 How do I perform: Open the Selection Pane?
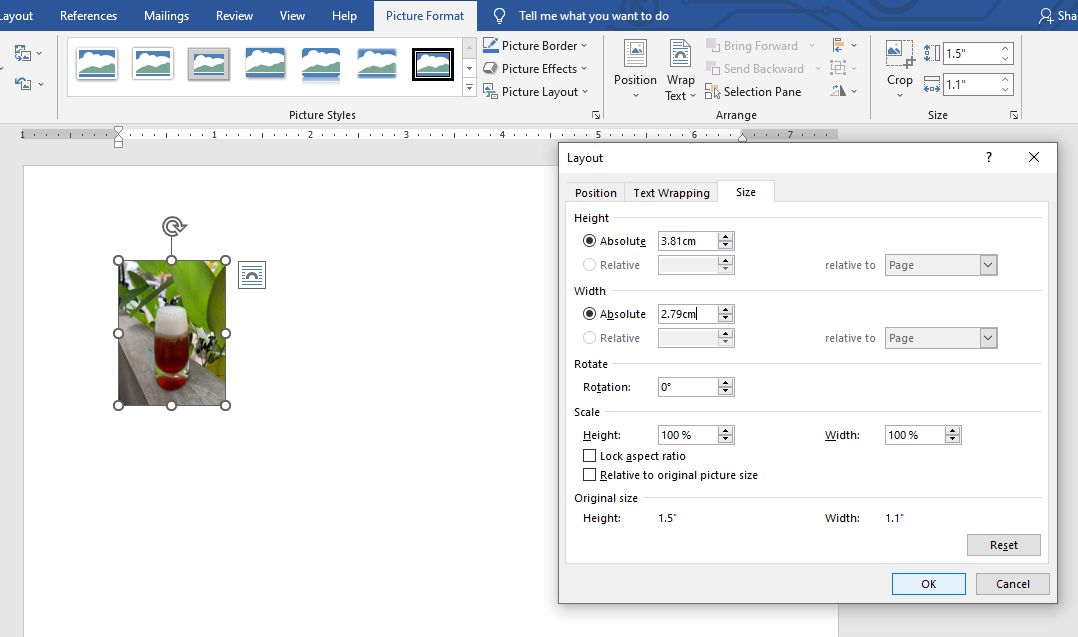(x=753, y=92)
